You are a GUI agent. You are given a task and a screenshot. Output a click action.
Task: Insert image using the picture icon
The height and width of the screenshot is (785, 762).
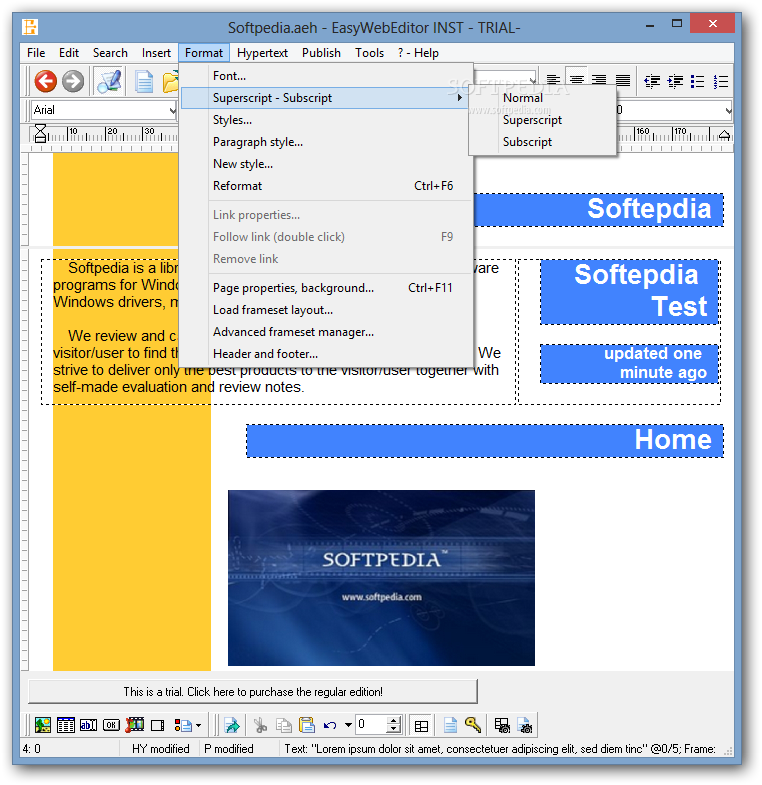point(43,724)
